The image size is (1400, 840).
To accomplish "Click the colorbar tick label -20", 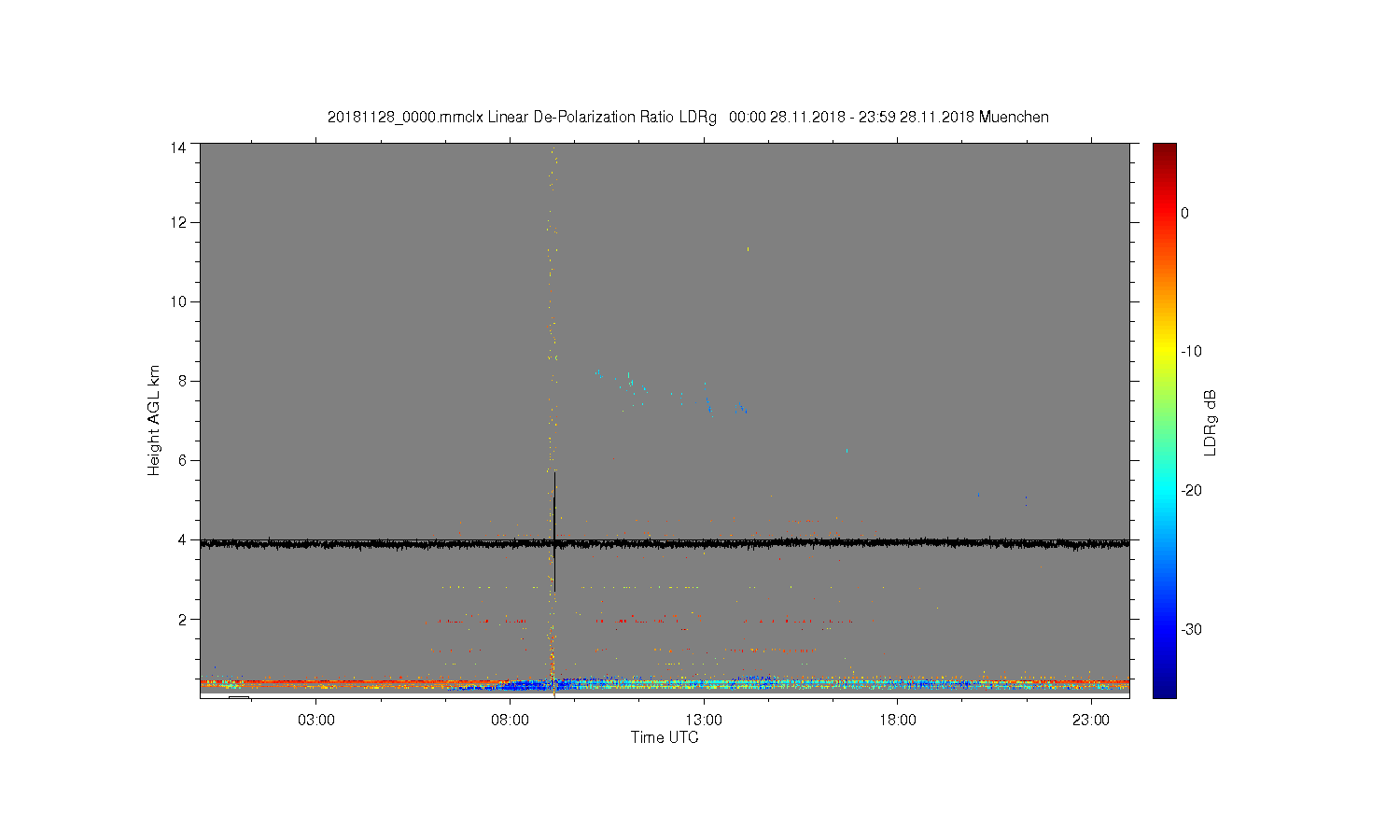I will 1191,490.
